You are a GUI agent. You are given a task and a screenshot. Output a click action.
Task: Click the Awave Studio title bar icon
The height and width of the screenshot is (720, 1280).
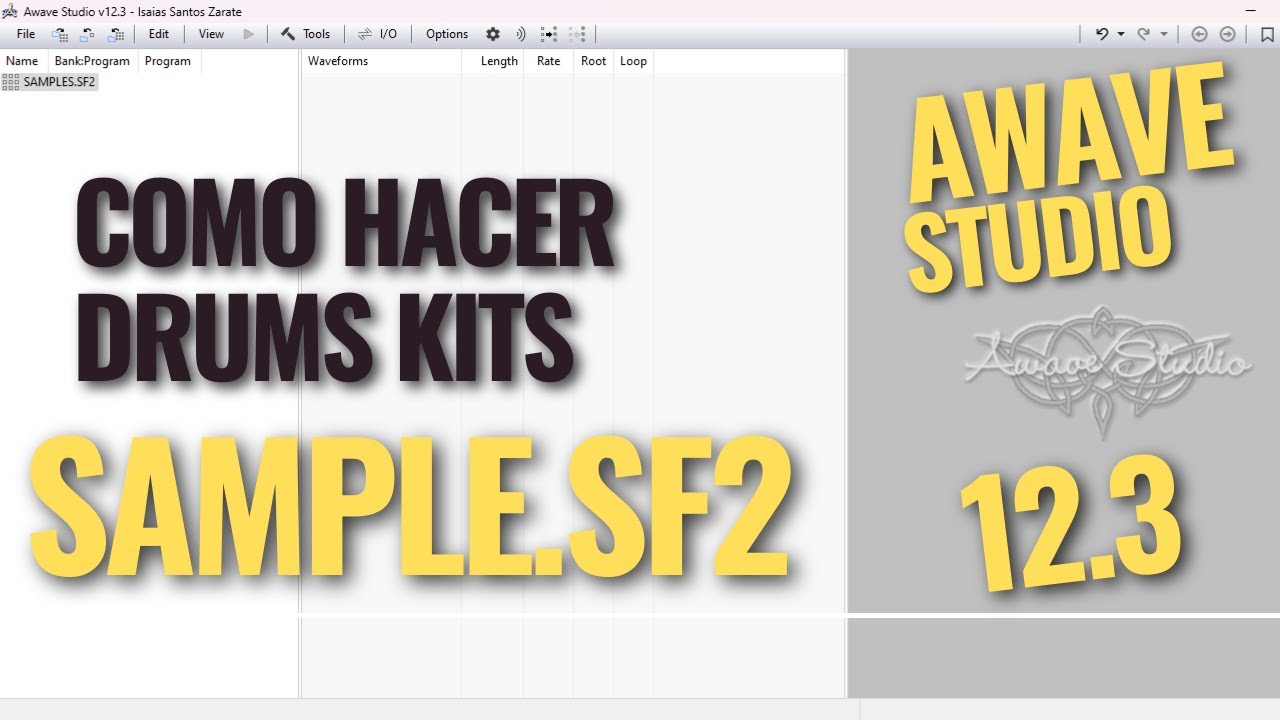pyautogui.click(x=10, y=11)
